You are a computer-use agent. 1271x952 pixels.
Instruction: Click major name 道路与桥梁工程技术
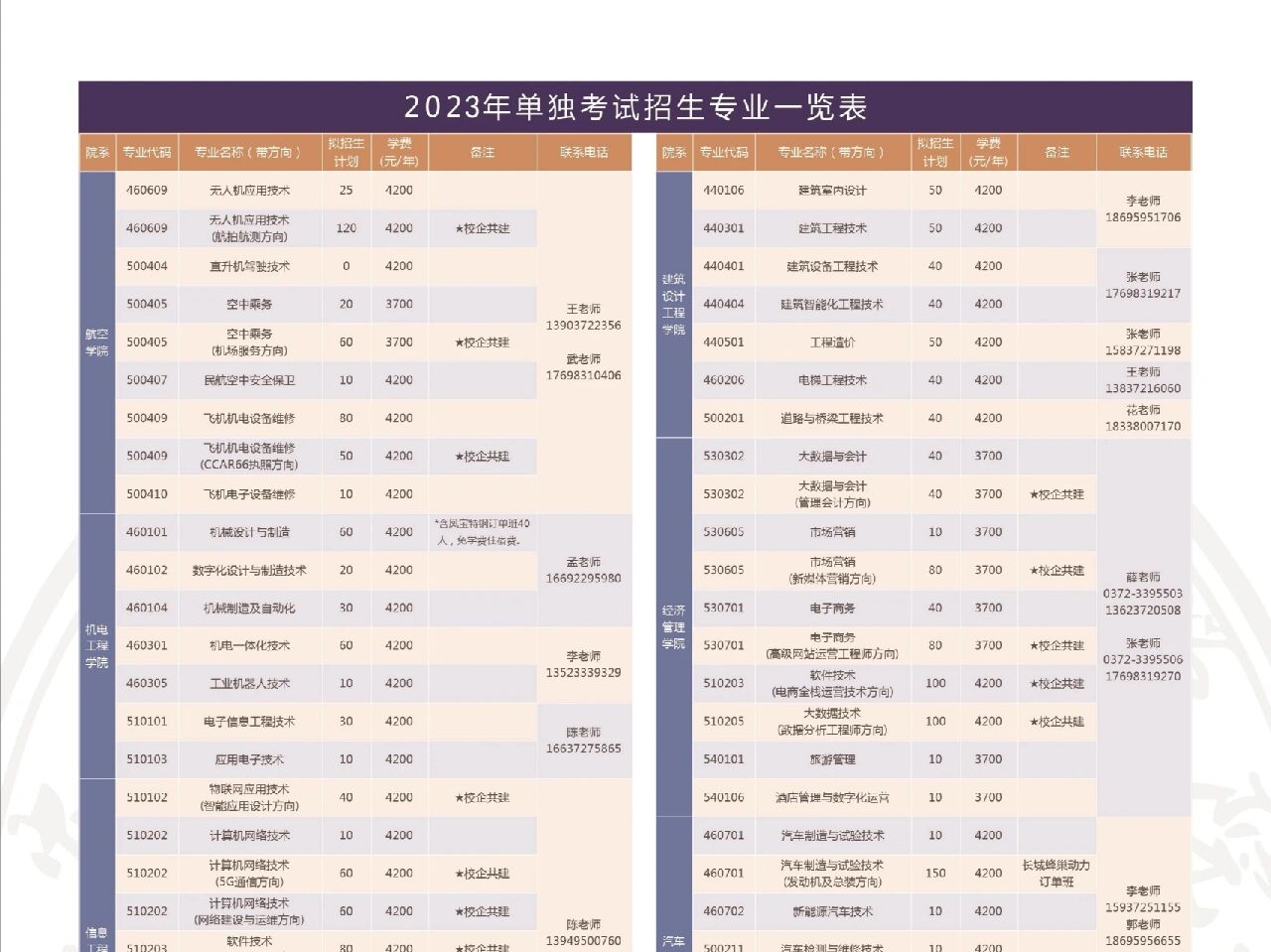tap(832, 419)
